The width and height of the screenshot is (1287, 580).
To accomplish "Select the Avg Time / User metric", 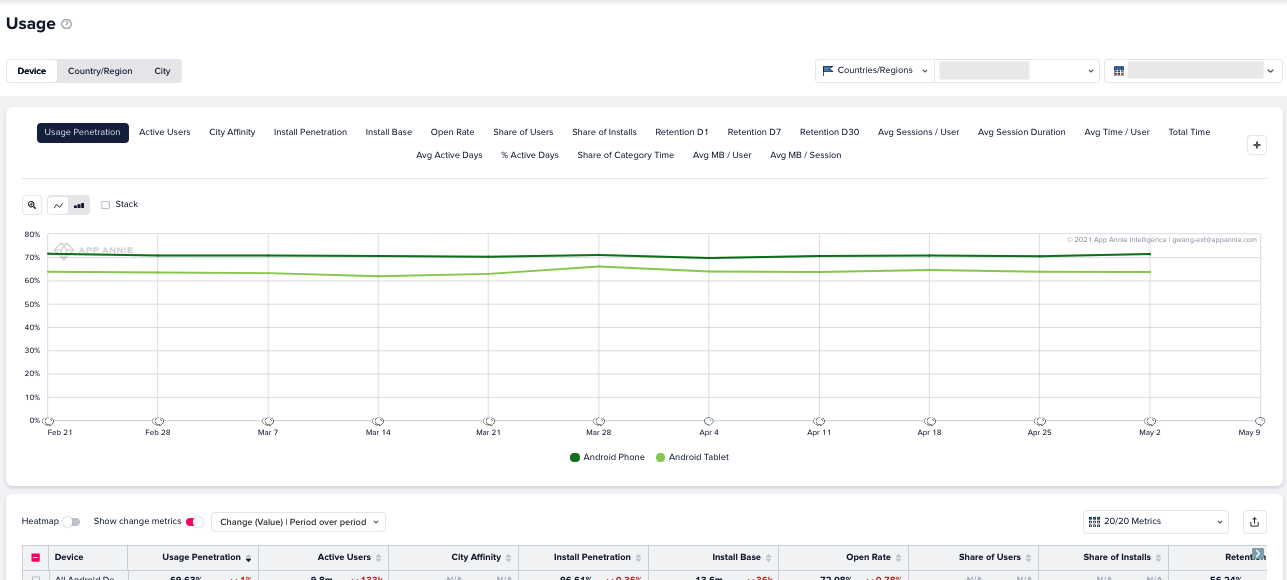I will pos(1117,132).
